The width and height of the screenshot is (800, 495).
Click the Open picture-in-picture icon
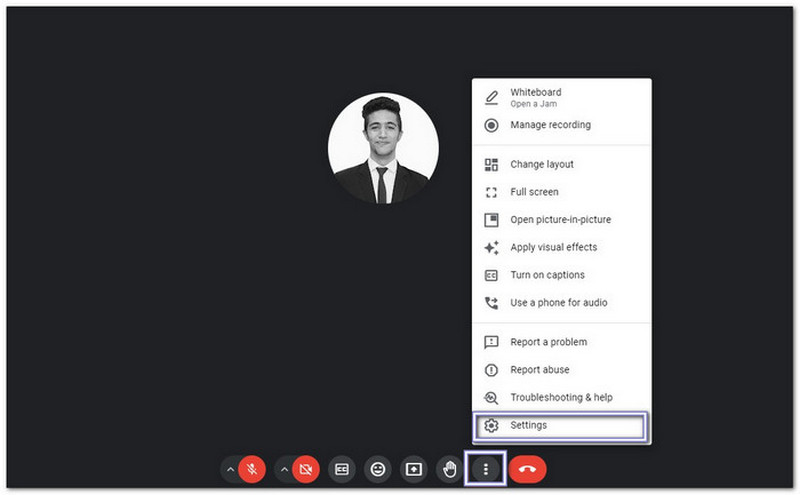[491, 220]
